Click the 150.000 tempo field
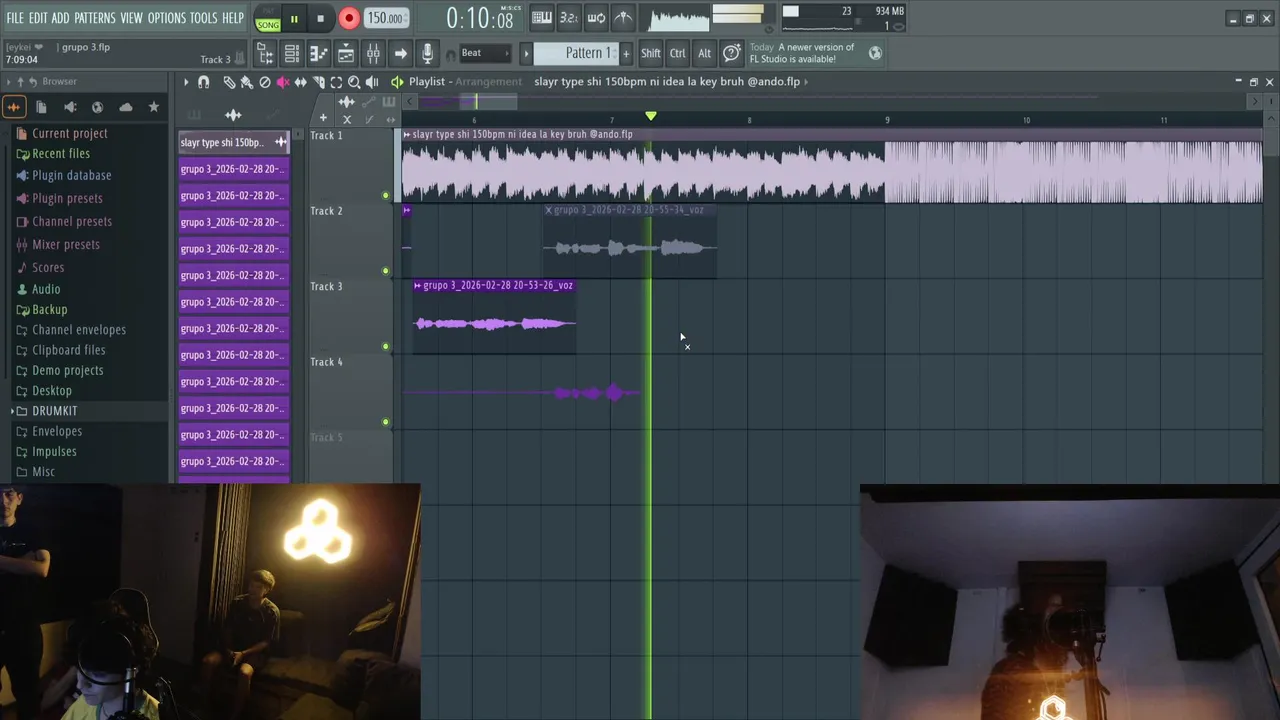This screenshot has height=720, width=1280. click(x=385, y=18)
